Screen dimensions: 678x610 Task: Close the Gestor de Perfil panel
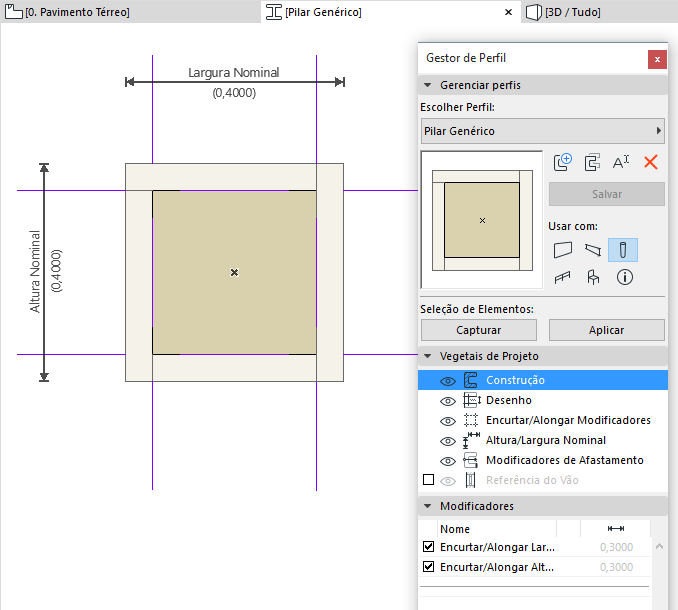[x=657, y=59]
